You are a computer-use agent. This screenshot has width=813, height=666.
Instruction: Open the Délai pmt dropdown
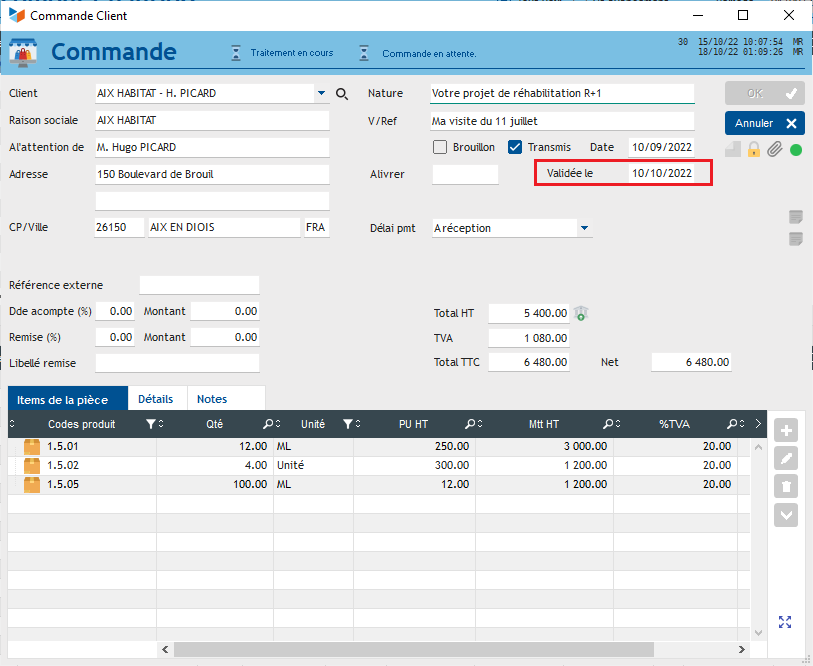584,228
